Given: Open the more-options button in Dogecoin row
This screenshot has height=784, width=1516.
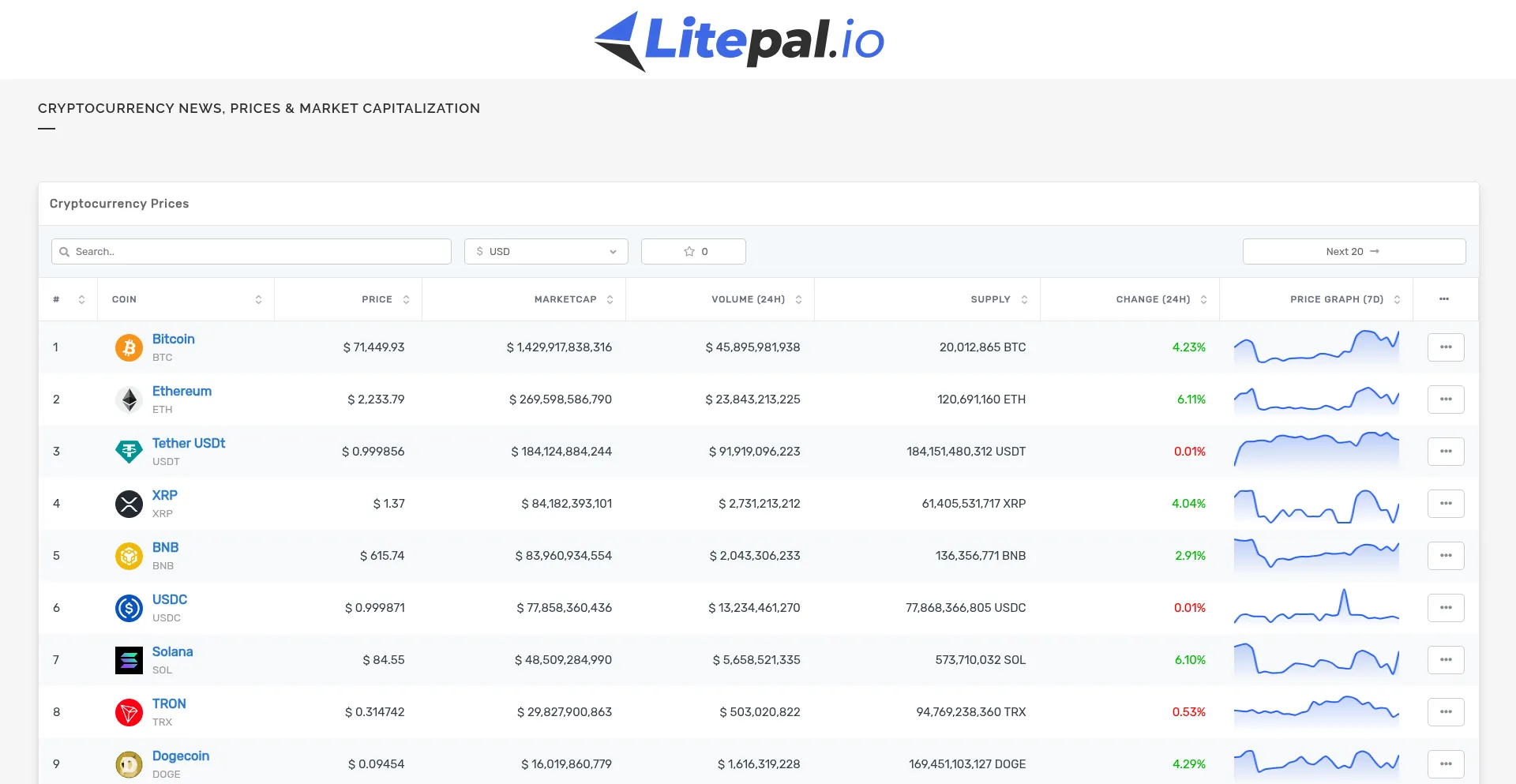Looking at the screenshot, I should (x=1446, y=764).
